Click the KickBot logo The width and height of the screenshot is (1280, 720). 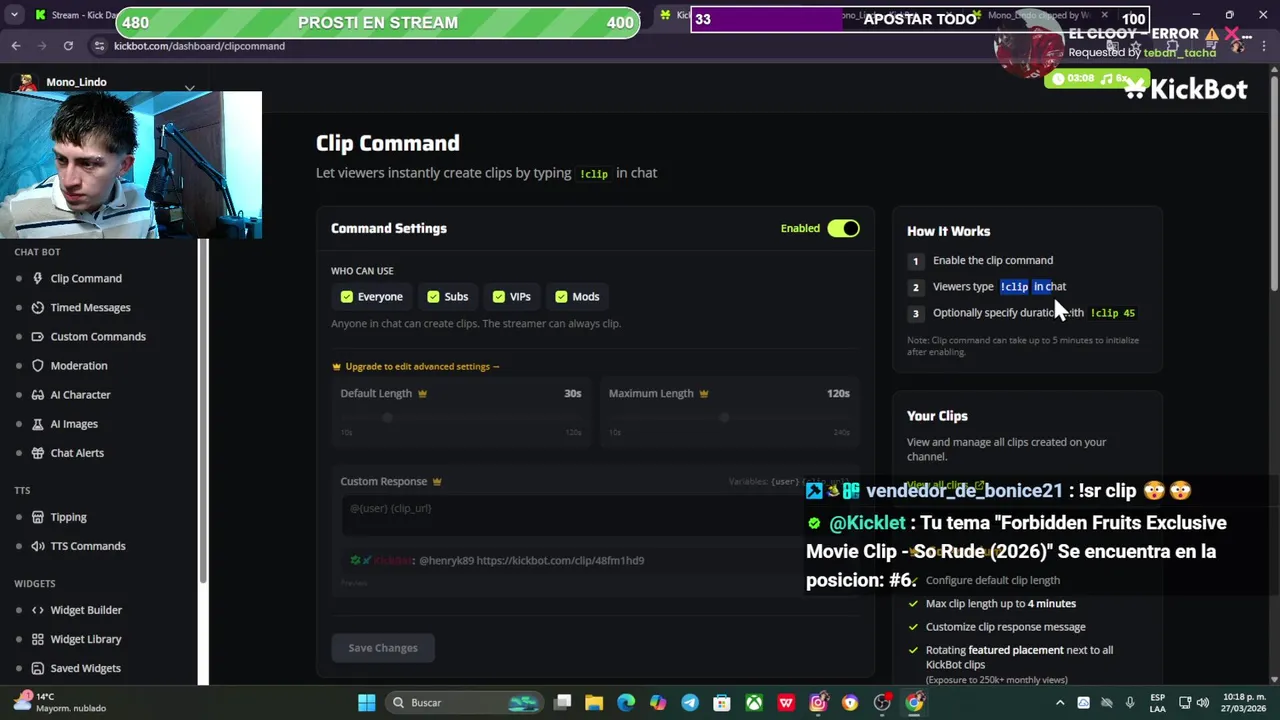(1186, 89)
